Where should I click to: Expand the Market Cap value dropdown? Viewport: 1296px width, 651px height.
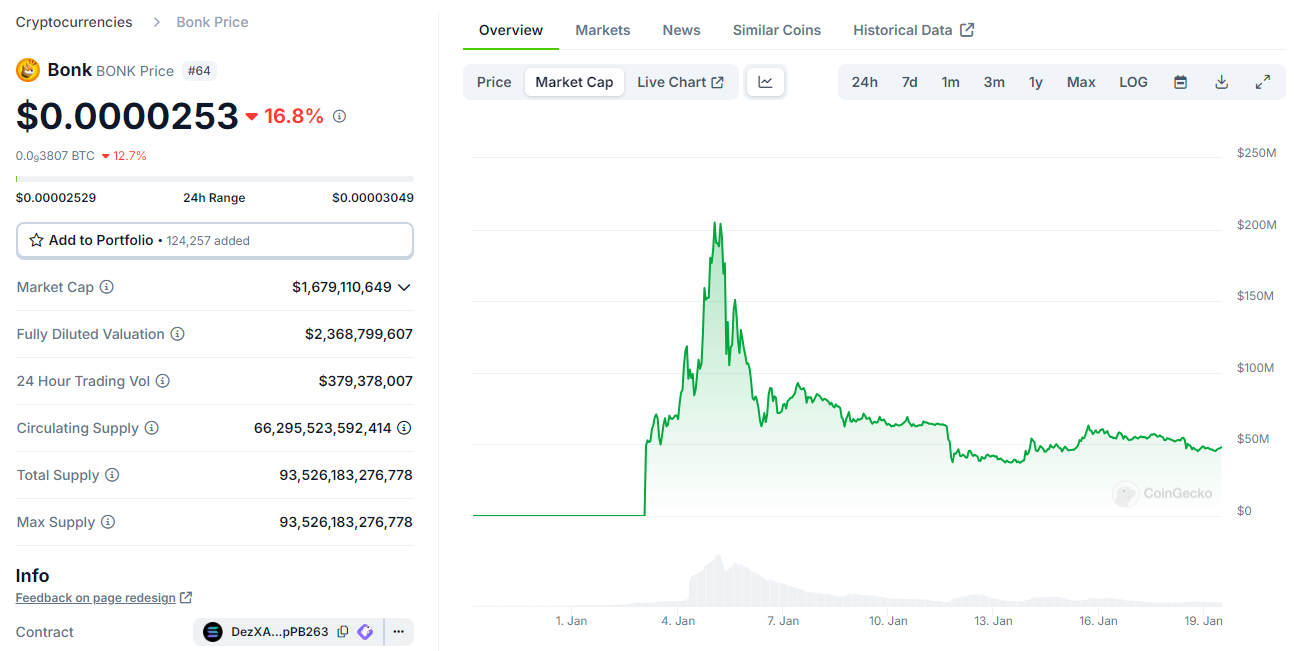tap(404, 287)
